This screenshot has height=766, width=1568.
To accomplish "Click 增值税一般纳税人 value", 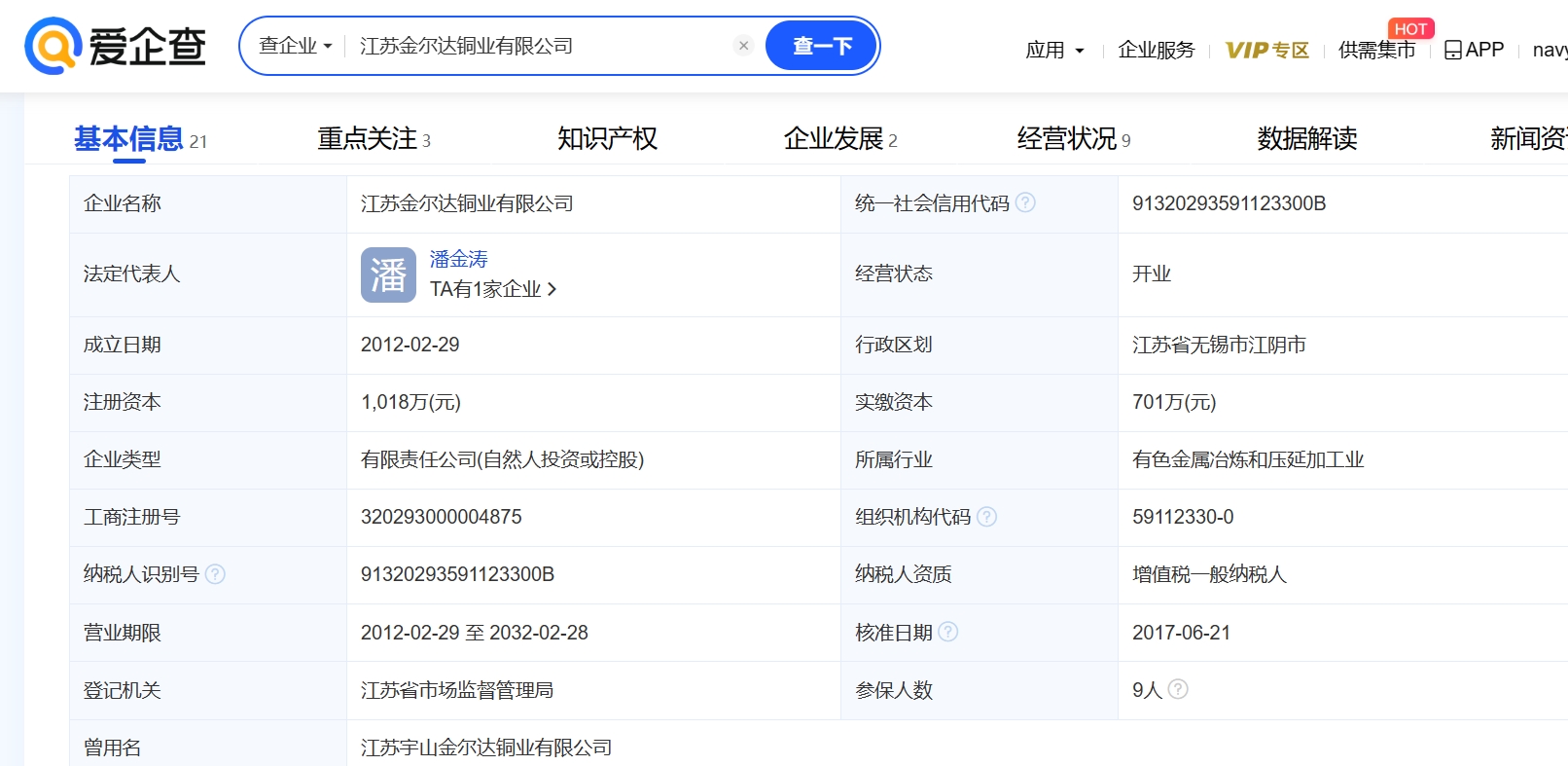I will pyautogui.click(x=1209, y=574).
